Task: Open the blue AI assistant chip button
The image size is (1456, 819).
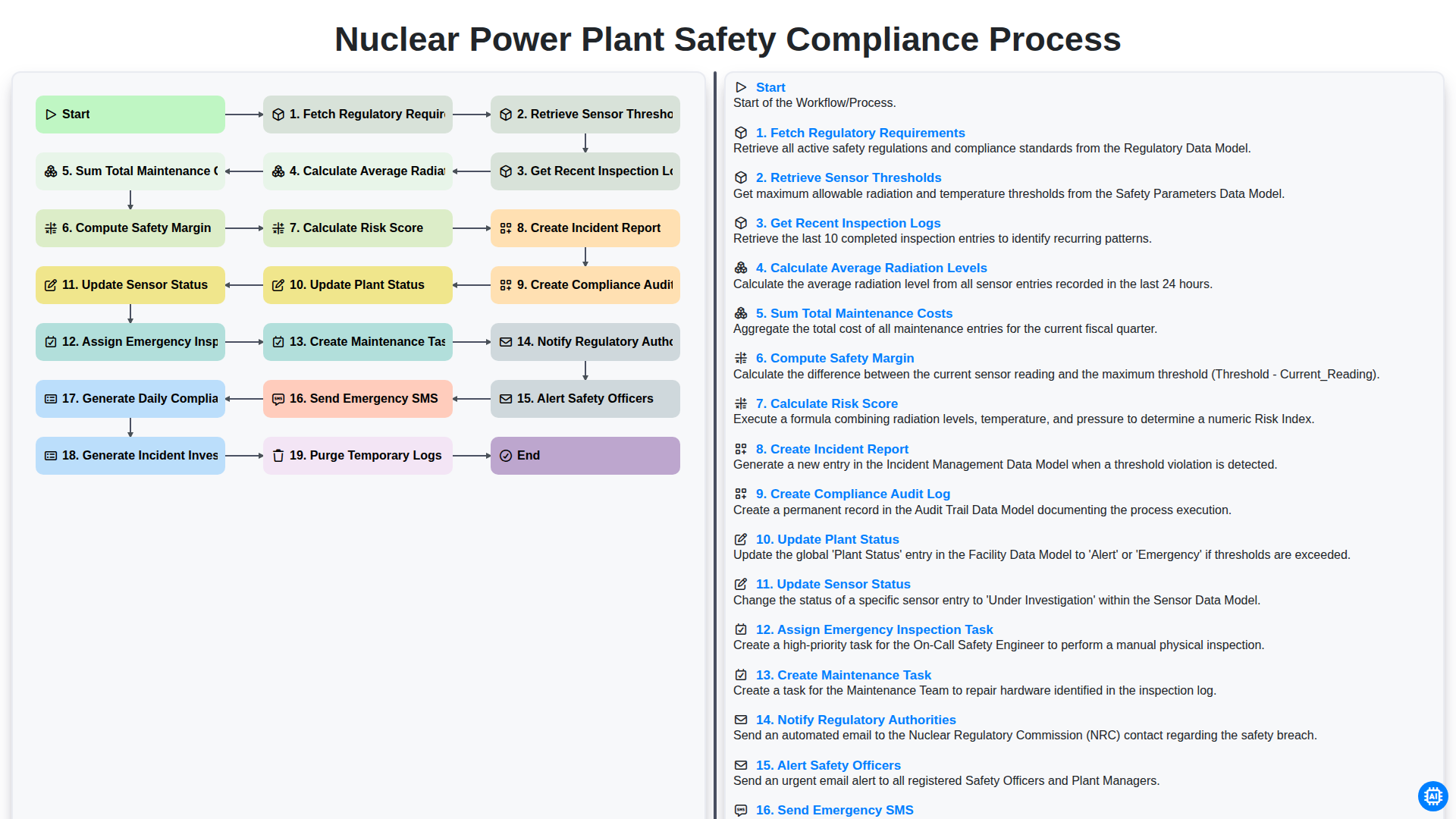Action: point(1432,795)
